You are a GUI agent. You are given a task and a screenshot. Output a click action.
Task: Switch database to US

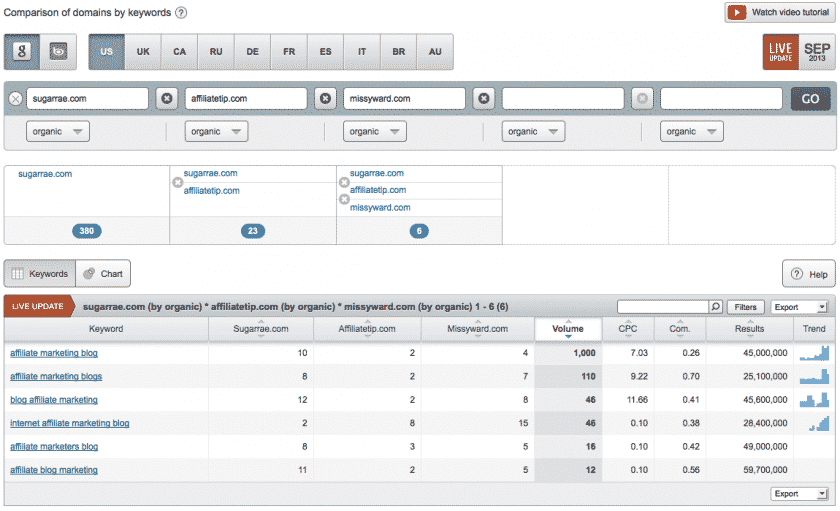[107, 52]
